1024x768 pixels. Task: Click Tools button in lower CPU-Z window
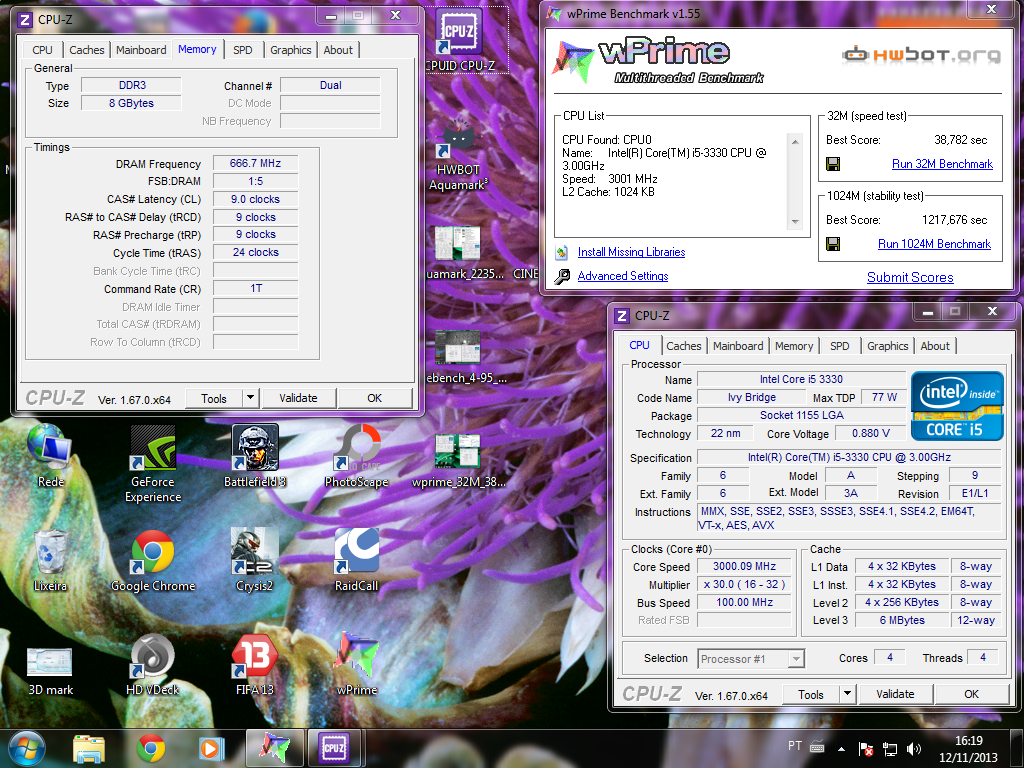(810, 694)
